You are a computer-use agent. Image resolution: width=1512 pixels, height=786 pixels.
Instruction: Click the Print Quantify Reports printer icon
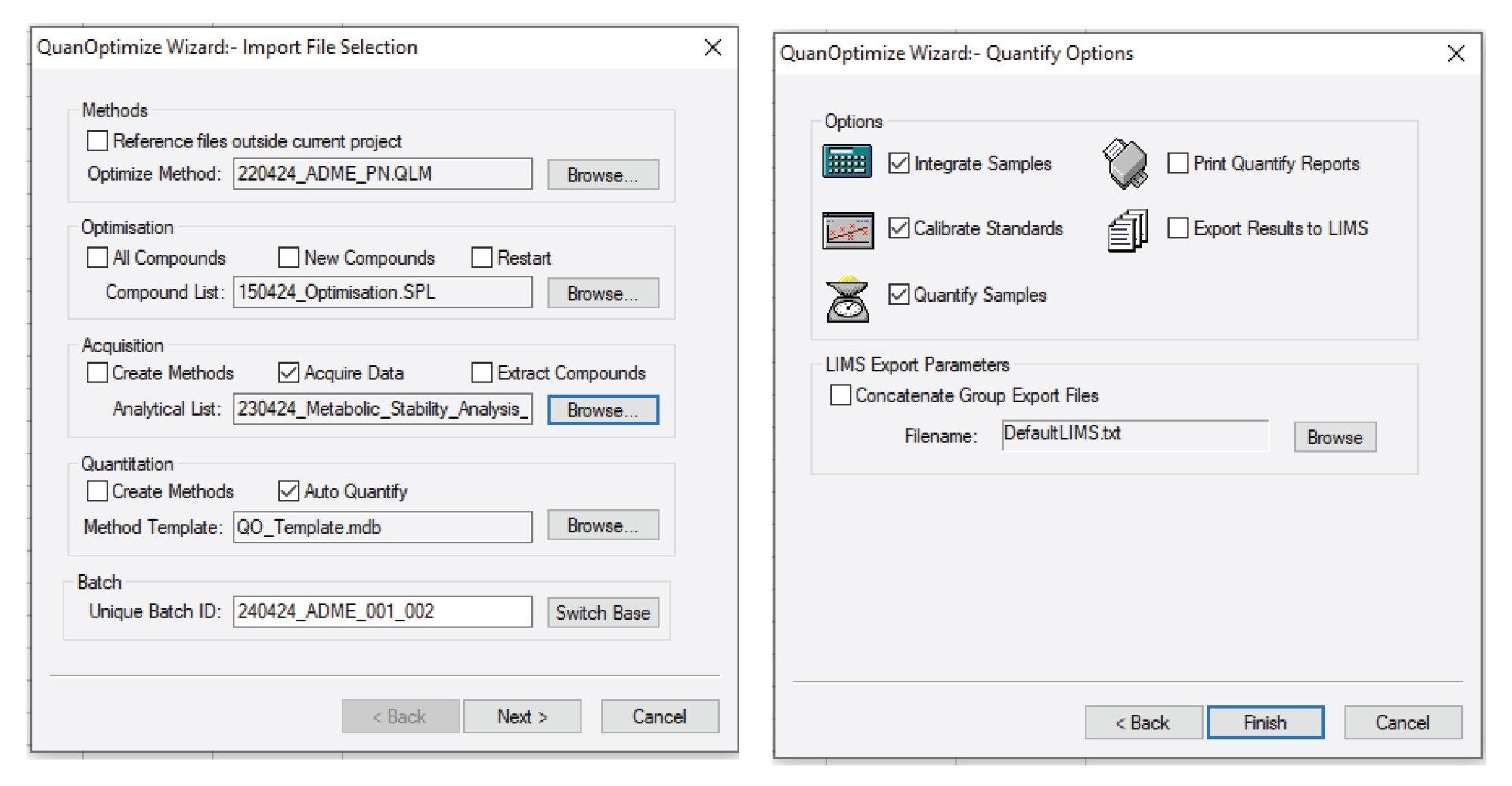pos(1126,163)
